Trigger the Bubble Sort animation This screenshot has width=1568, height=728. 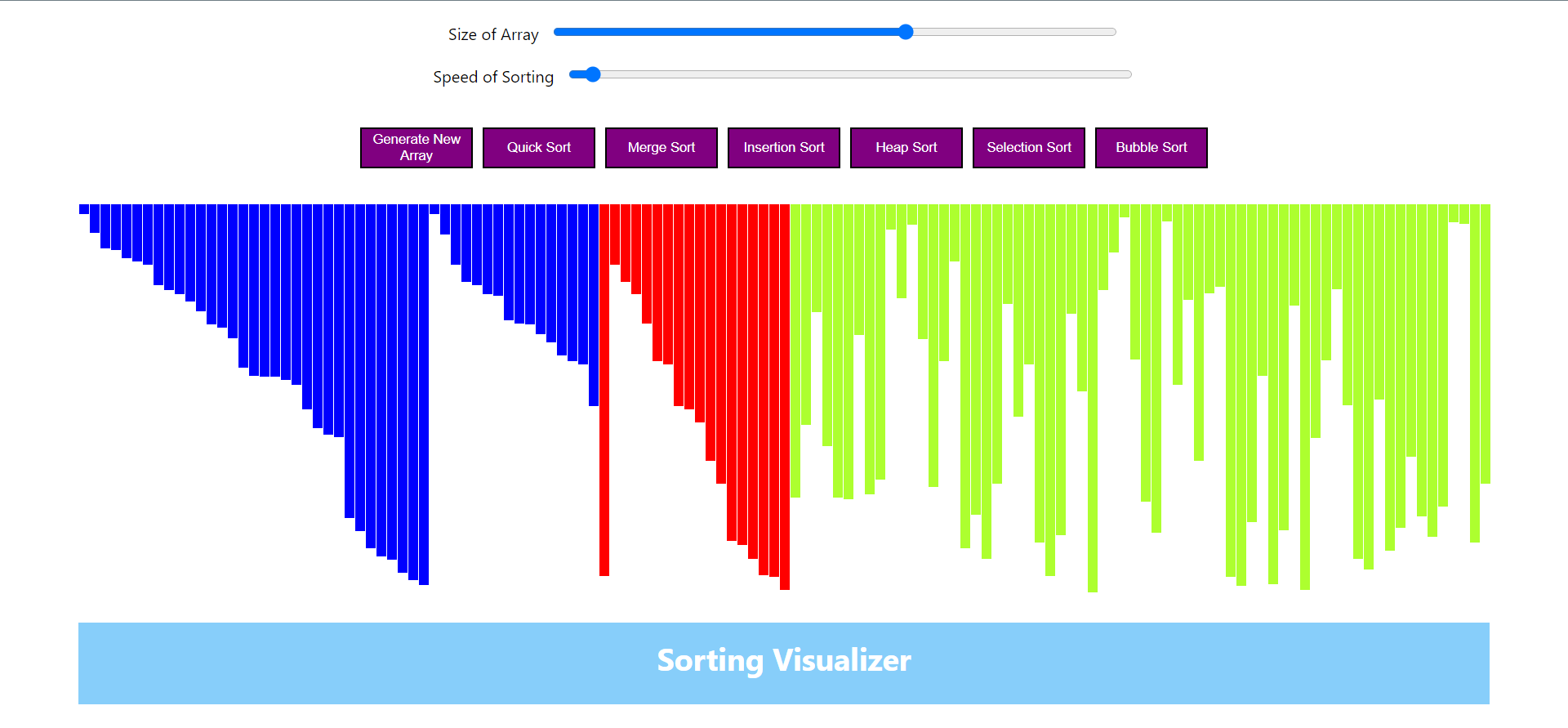[1151, 147]
